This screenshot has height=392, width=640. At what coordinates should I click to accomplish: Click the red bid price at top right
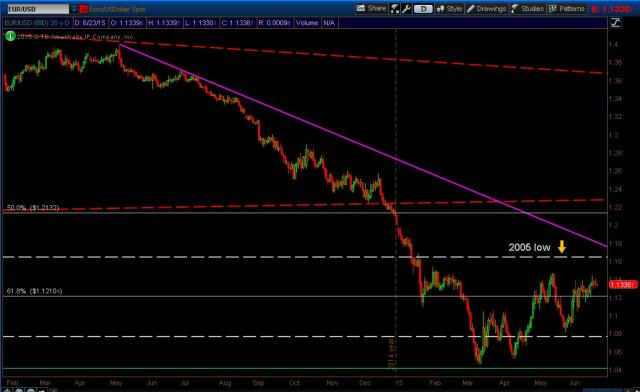(611, 9)
